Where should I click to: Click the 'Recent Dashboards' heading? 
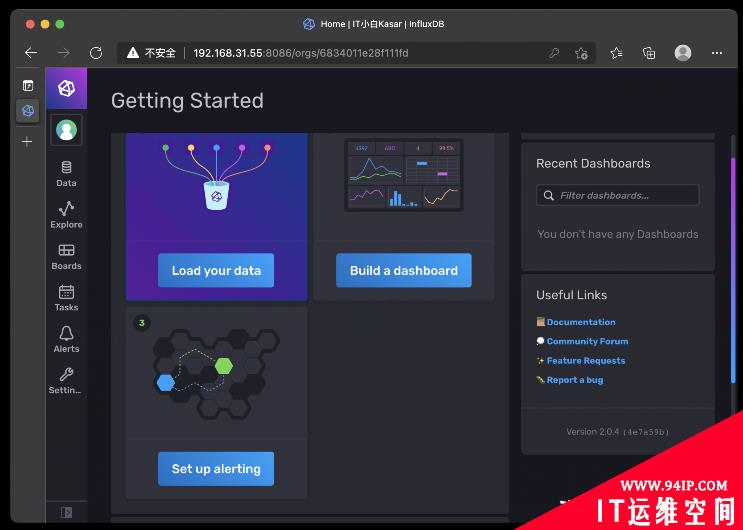coord(593,164)
